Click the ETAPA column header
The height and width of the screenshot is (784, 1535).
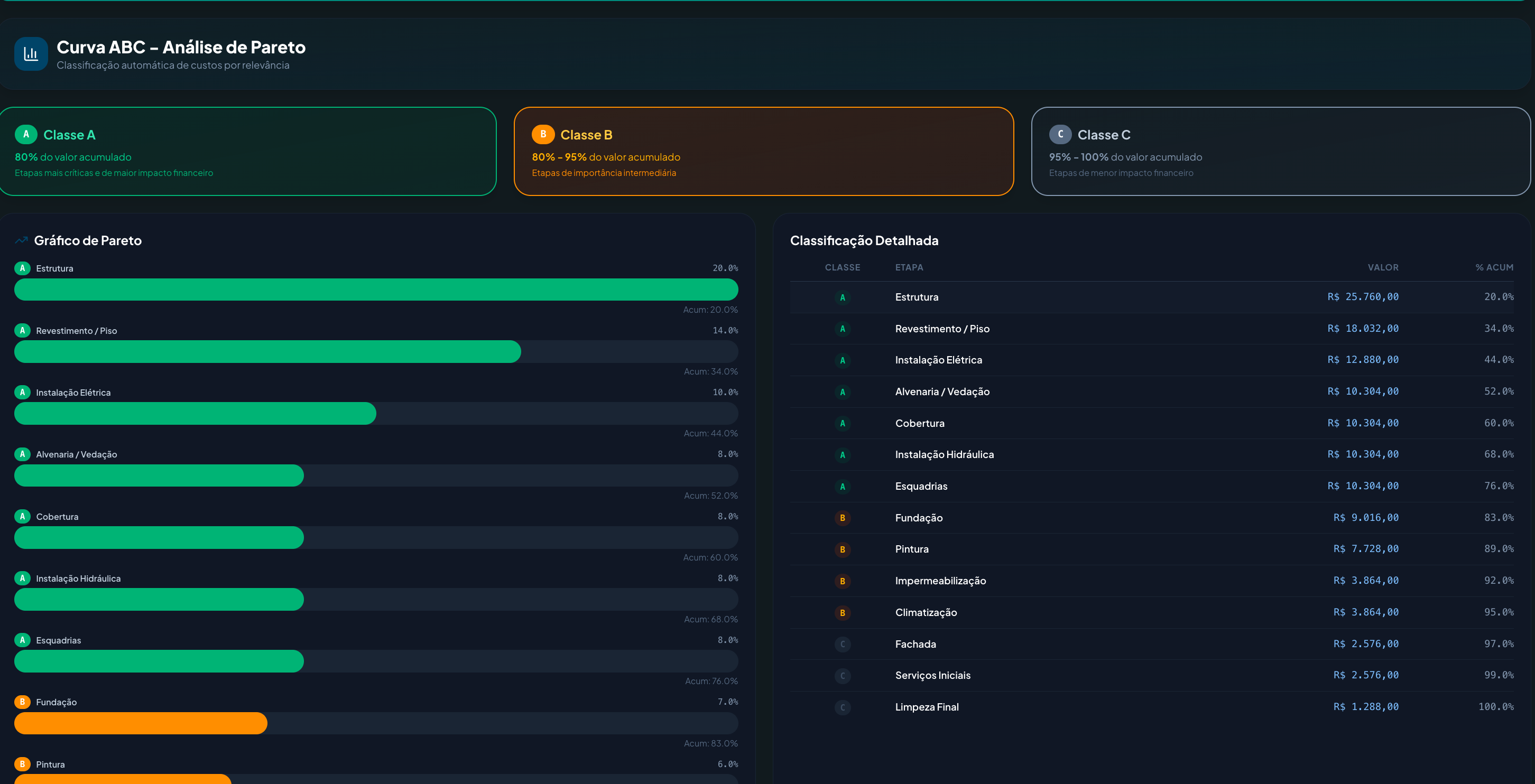[909, 268]
